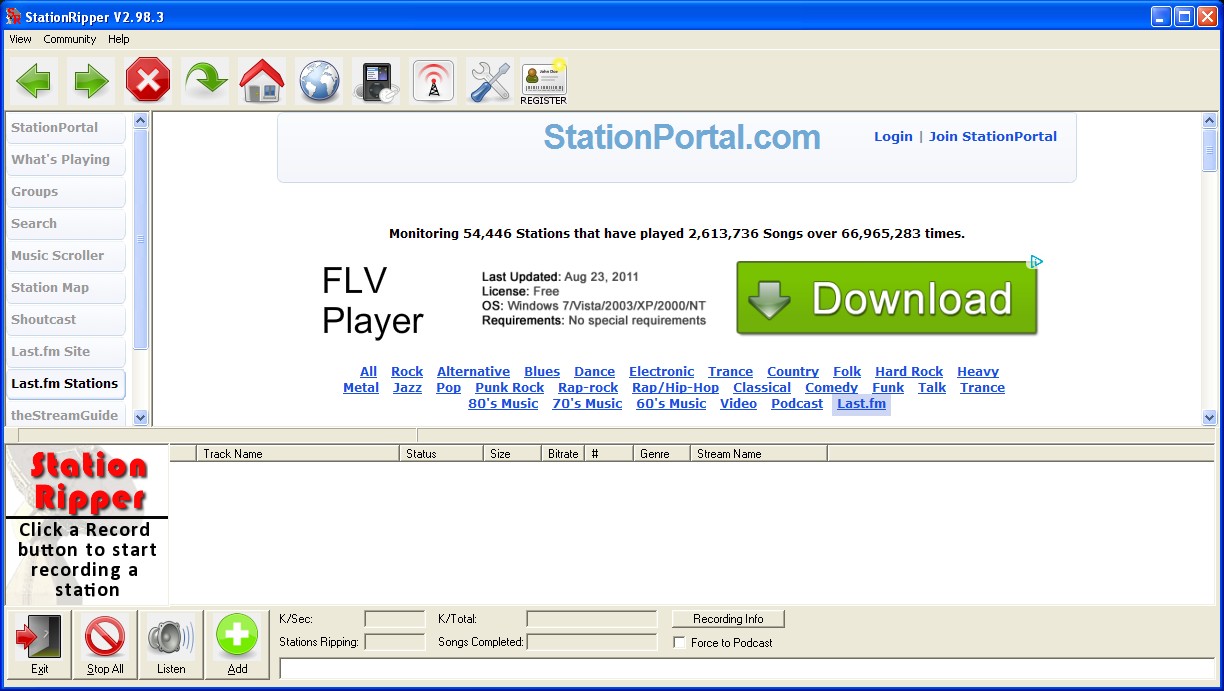This screenshot has width=1224, height=691.
Task: Open the Community menu
Action: point(70,39)
